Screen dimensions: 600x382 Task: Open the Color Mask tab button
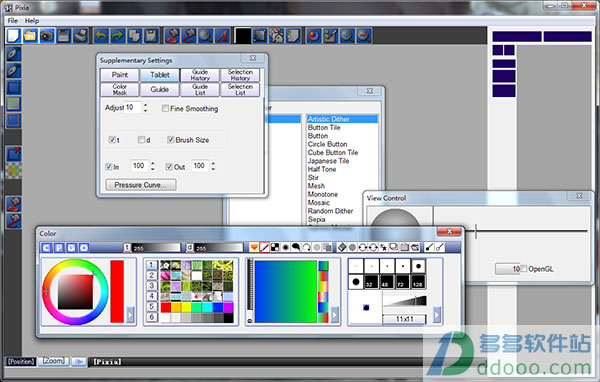point(119,90)
